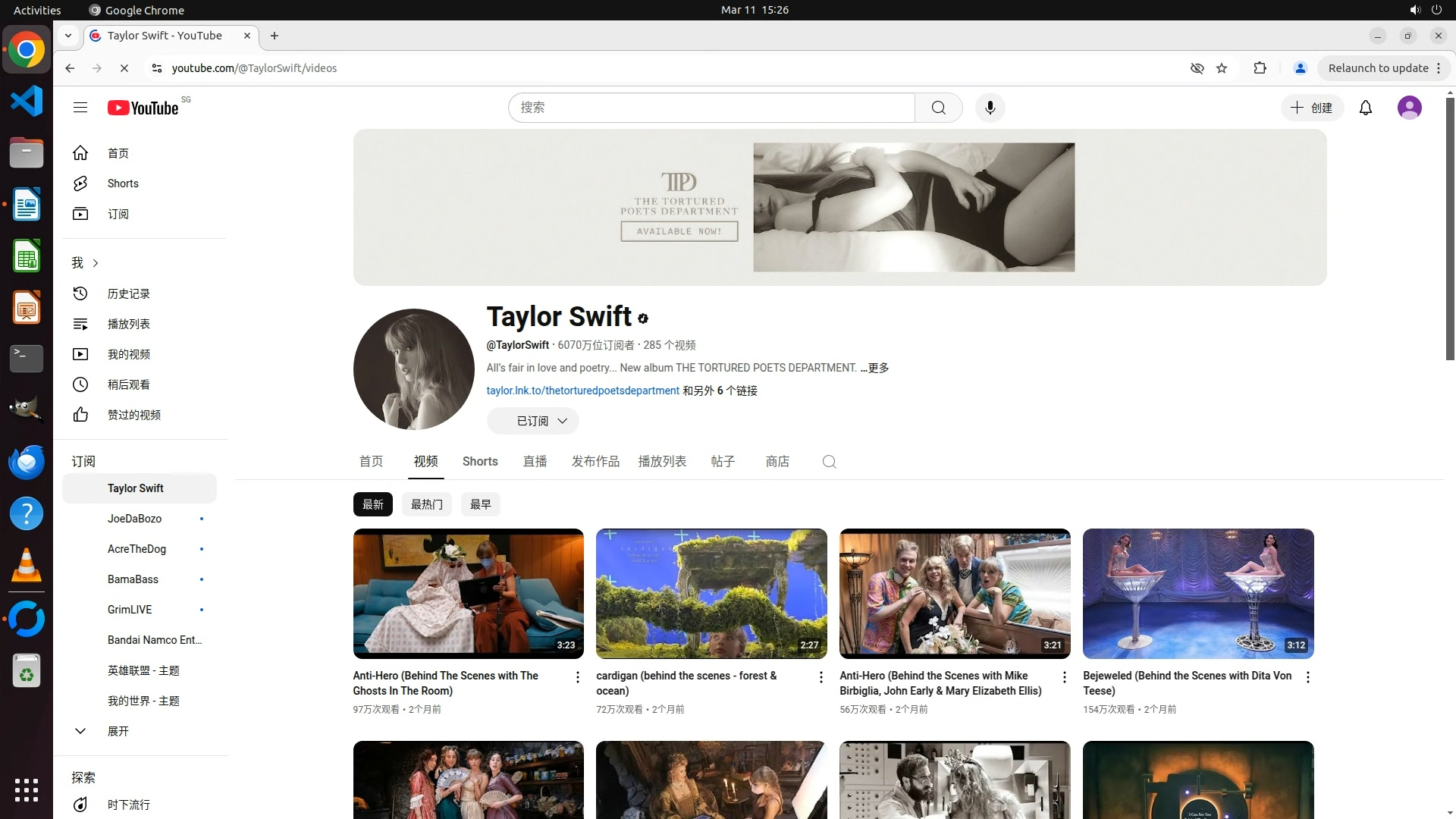
Task: Toggle the hamburger guide menu
Action: point(80,108)
